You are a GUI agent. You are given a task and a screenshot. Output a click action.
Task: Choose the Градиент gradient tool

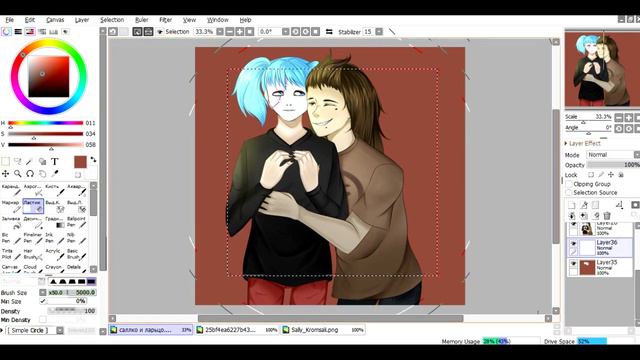pyautogui.click(x=55, y=222)
